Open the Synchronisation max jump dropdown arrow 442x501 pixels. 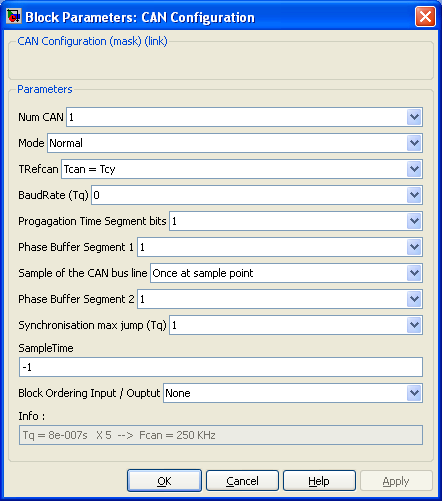pos(414,325)
